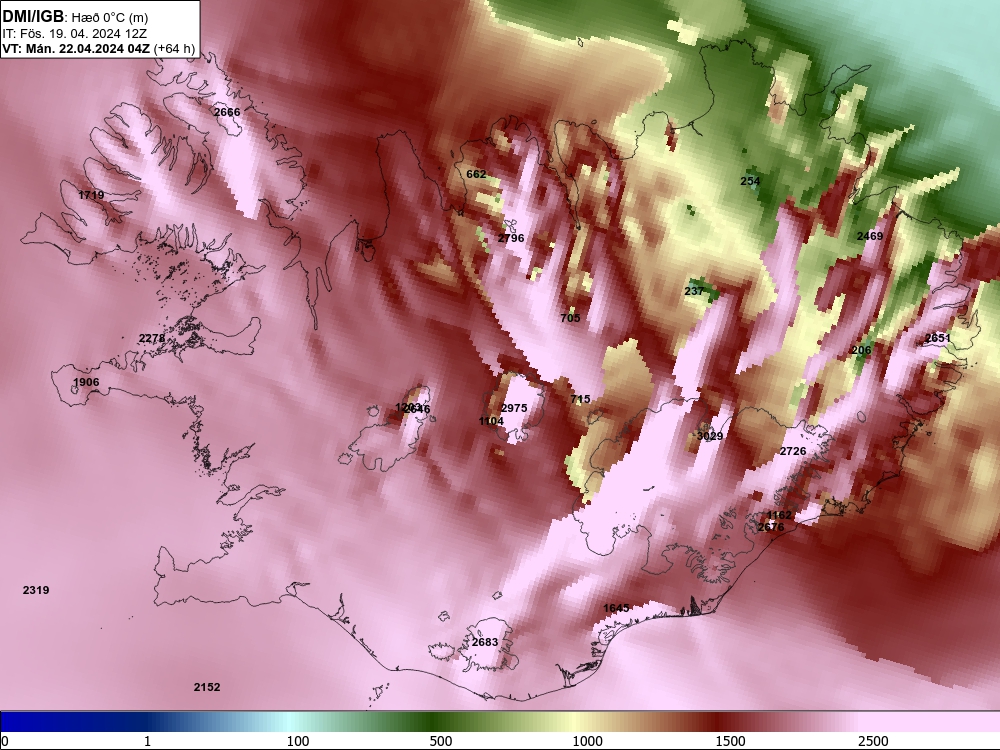Select the 2676 value label
Image resolution: width=1000 pixels, height=750 pixels.
[770, 527]
